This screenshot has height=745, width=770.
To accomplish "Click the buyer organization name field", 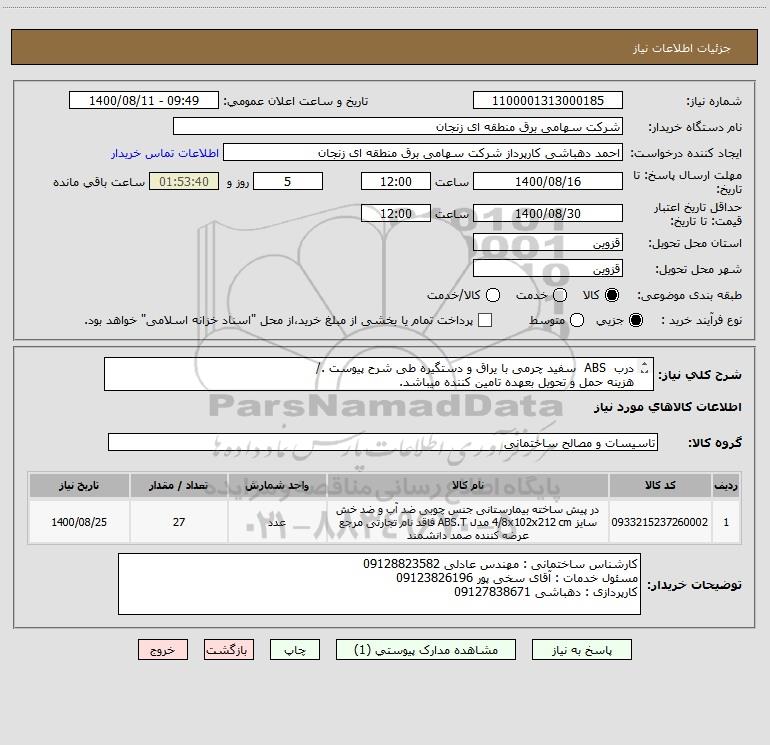I will point(398,127).
